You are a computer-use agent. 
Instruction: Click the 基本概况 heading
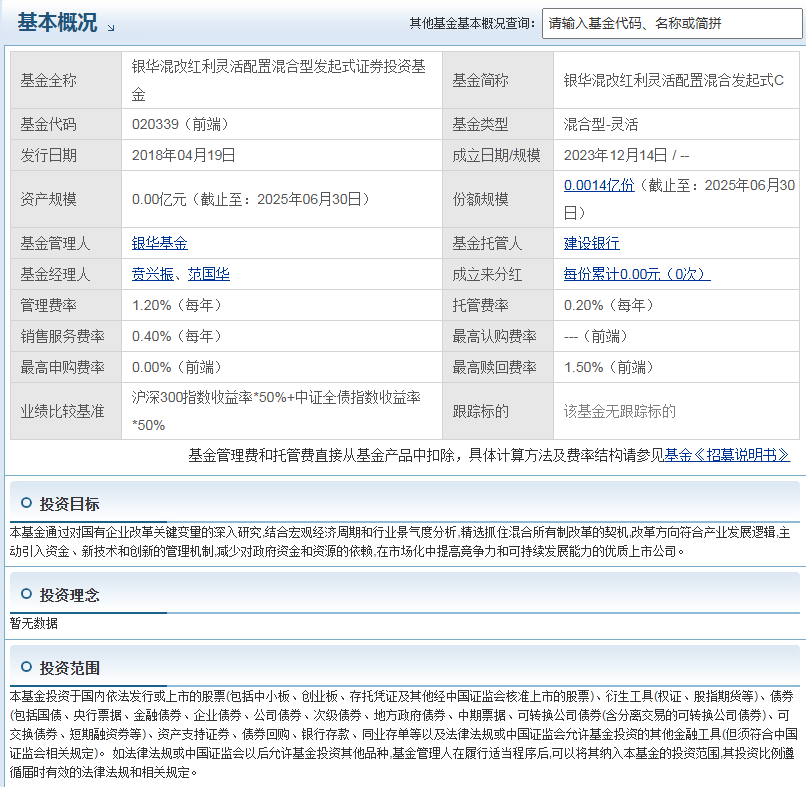tap(58, 23)
